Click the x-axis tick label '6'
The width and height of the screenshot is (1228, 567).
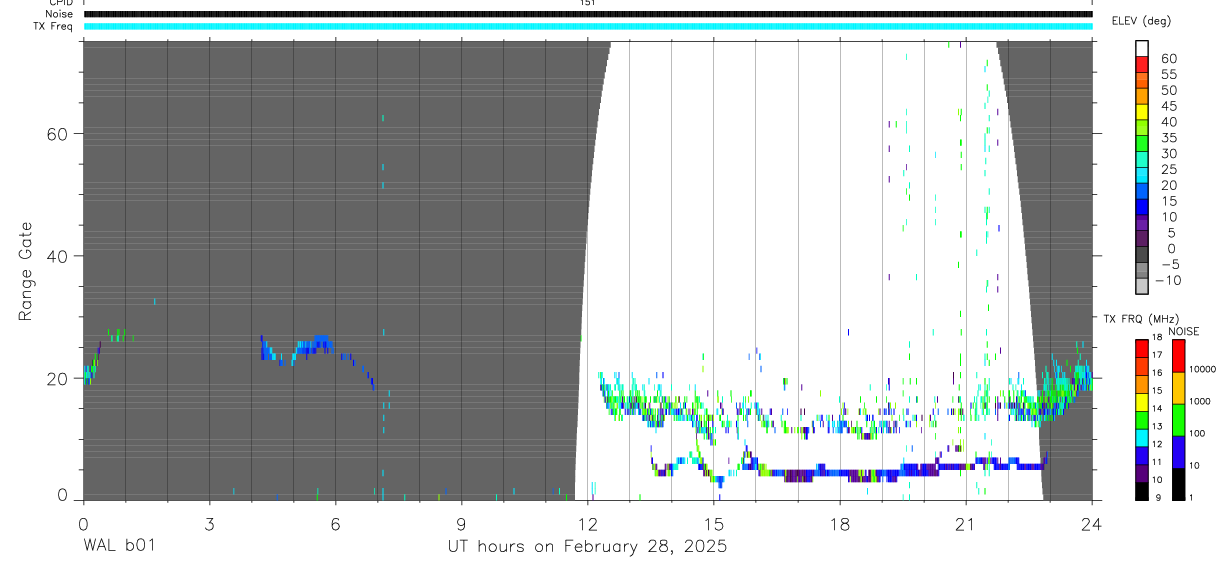click(335, 523)
